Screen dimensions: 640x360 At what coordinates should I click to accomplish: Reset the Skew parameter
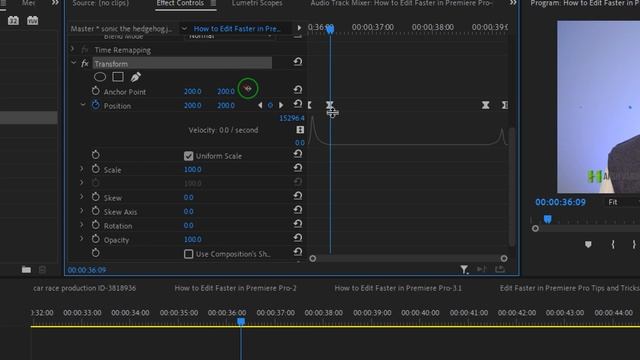298,196
